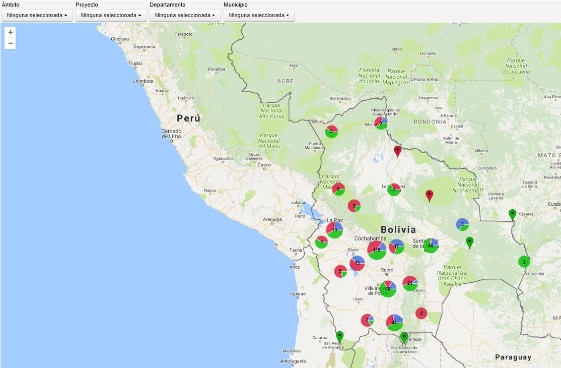Click the green pin at Bolivia's southwest border
This screenshot has width=561, height=368.
tap(340, 336)
